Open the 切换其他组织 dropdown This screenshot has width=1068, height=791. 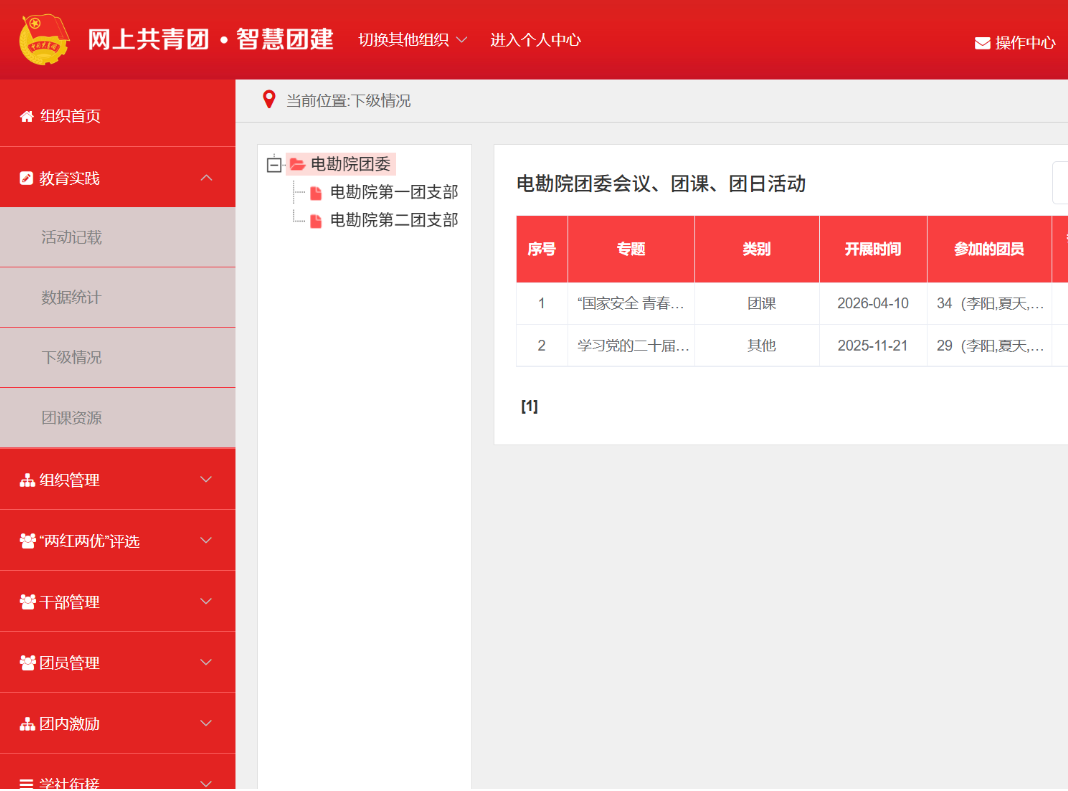click(x=412, y=40)
